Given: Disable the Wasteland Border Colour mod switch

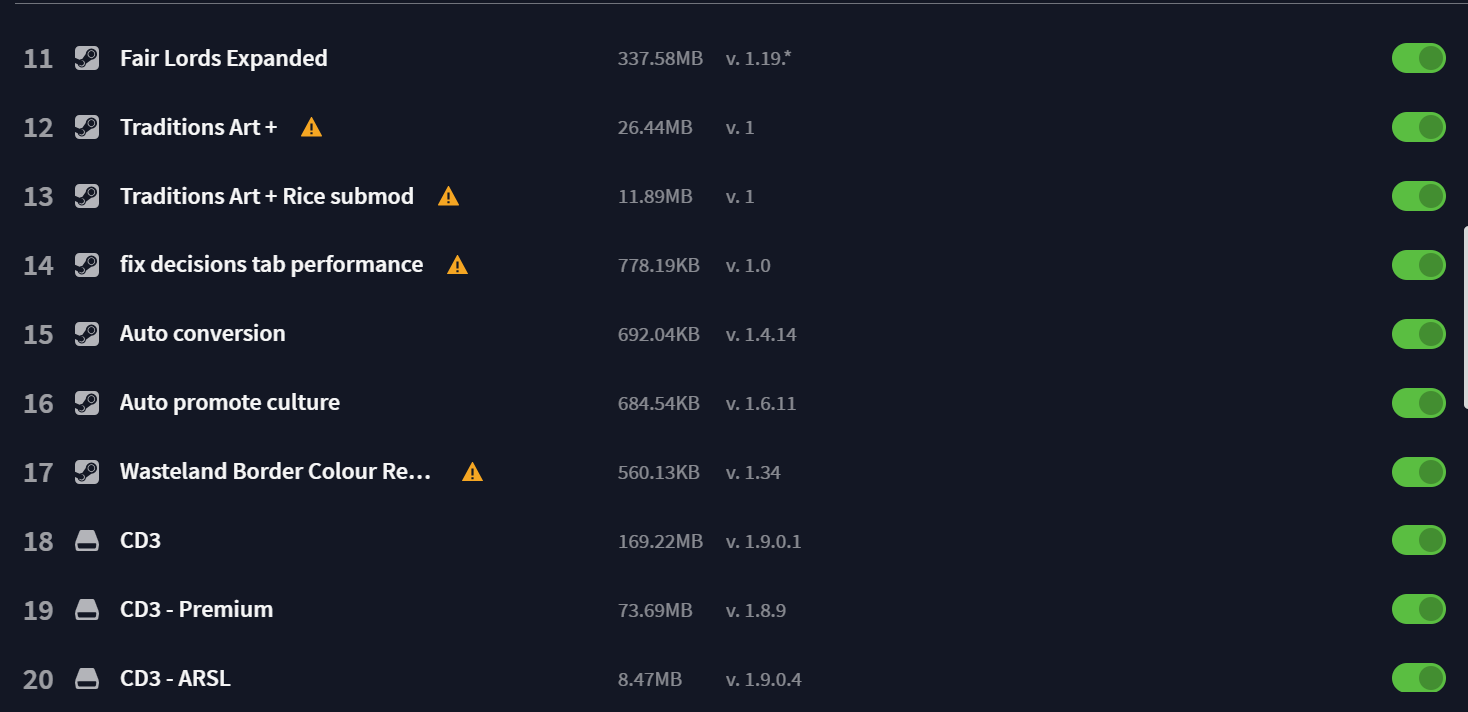Looking at the screenshot, I should coord(1419,471).
